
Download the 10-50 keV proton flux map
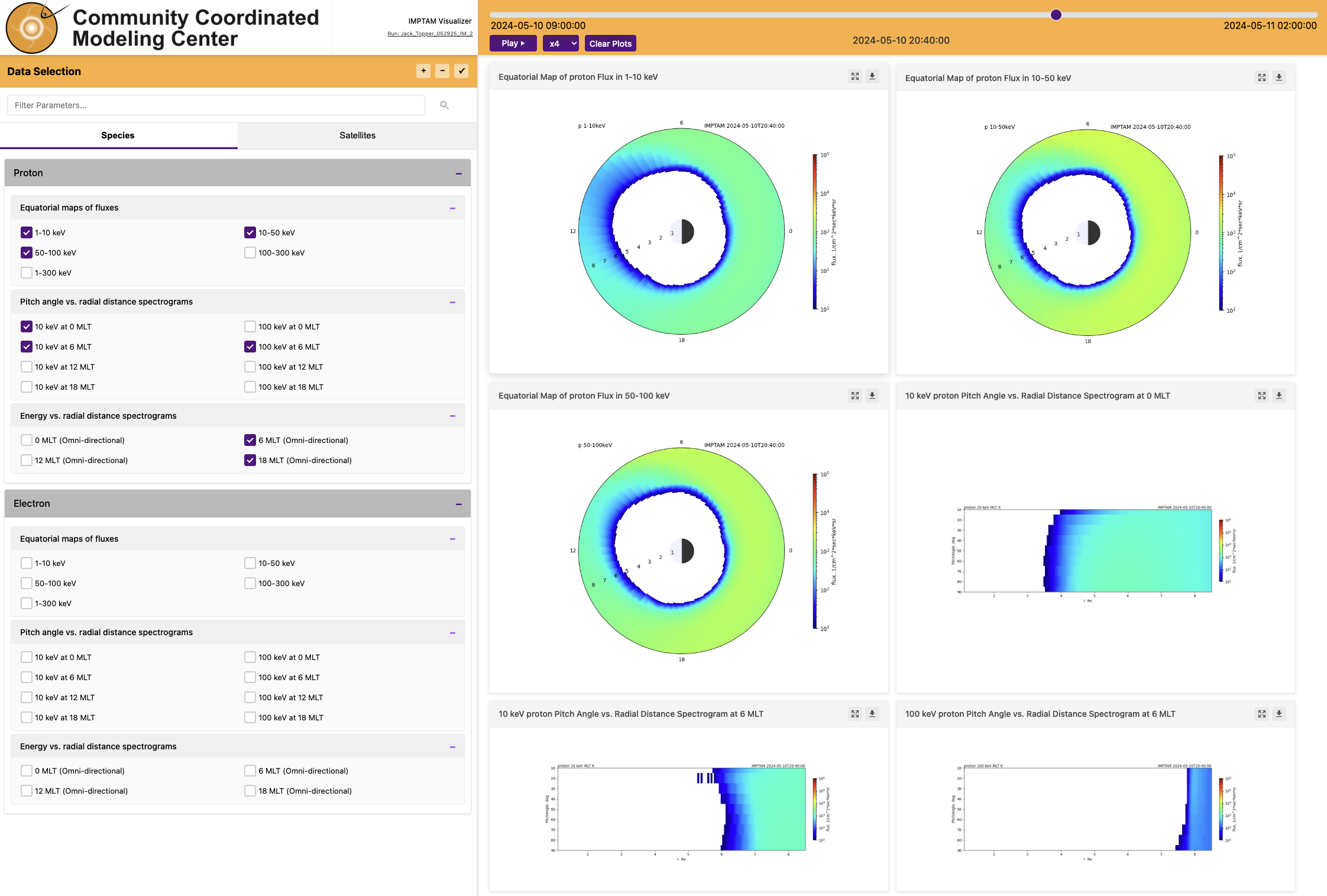coord(1279,77)
